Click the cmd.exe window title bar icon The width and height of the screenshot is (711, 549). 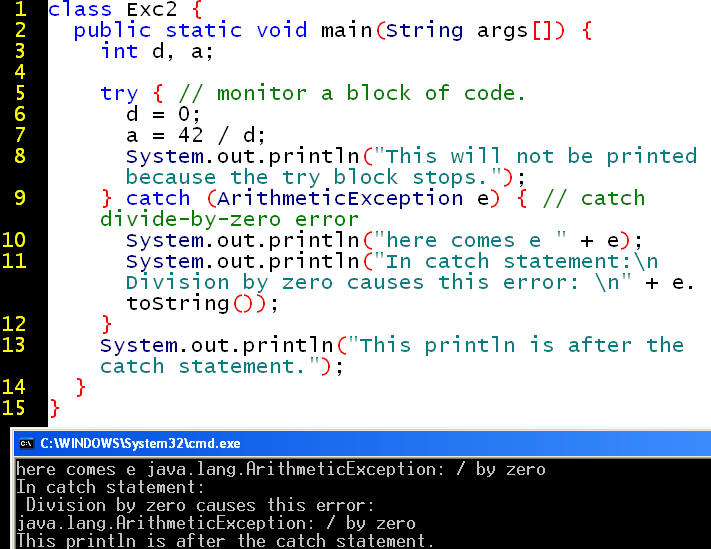(27, 443)
